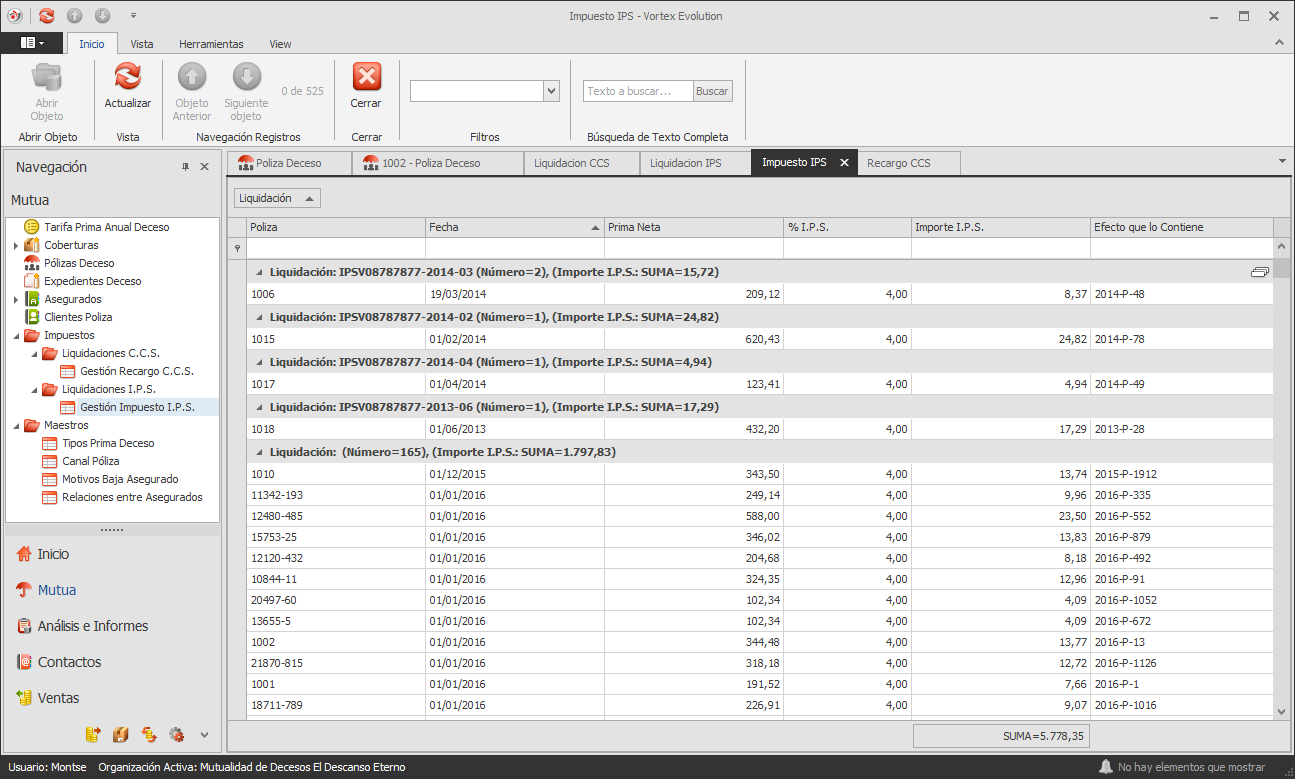Open Canal Póliza under Maestros
The height and width of the screenshot is (779, 1295).
pos(90,461)
